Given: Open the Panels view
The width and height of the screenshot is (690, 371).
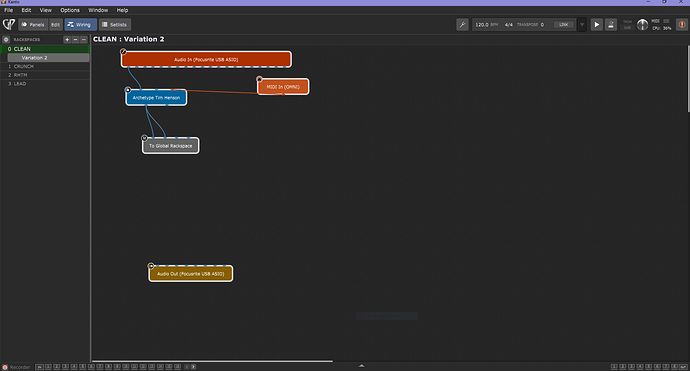Looking at the screenshot, I should (x=33, y=25).
